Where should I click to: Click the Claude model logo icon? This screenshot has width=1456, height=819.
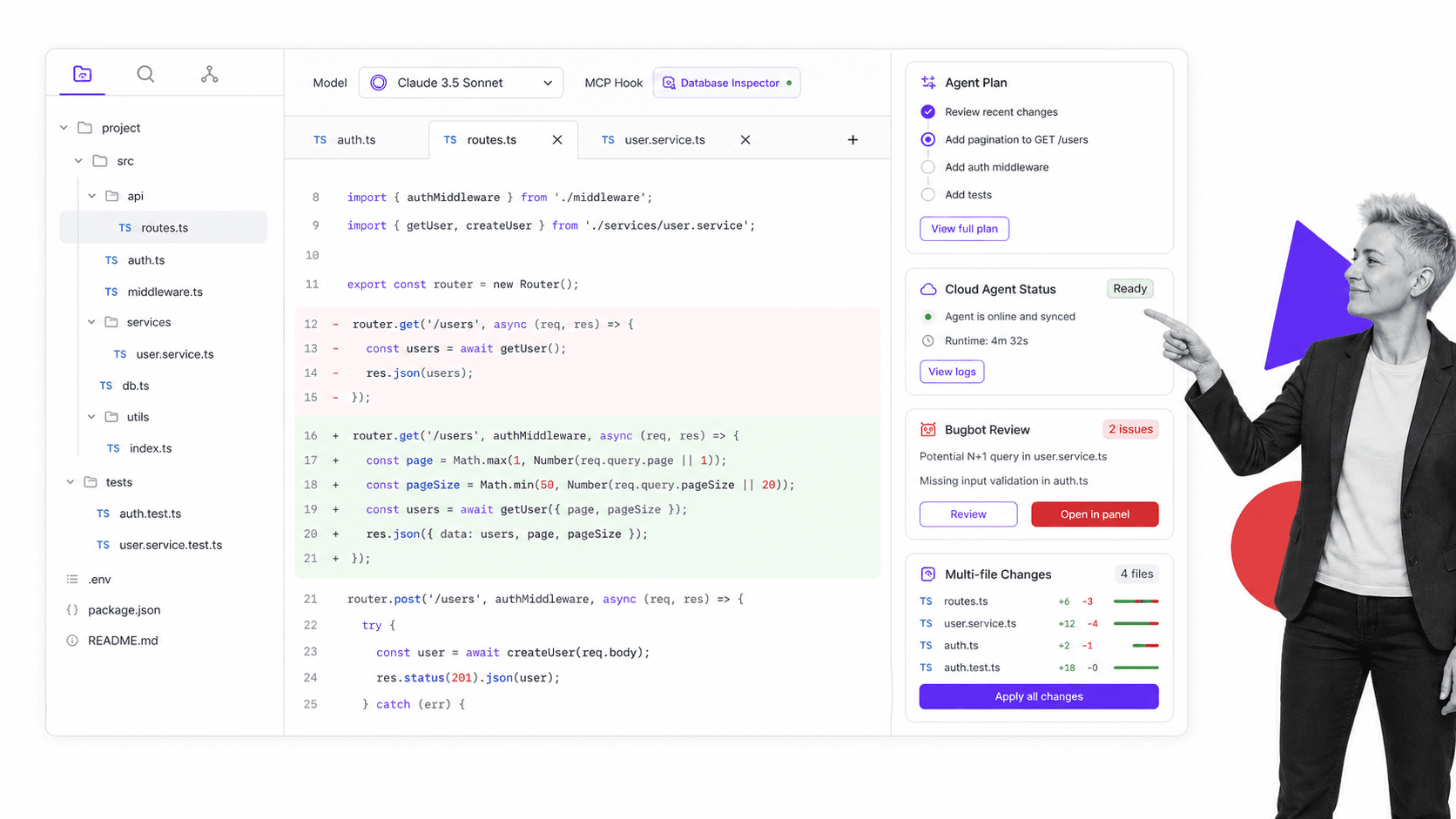(x=379, y=83)
